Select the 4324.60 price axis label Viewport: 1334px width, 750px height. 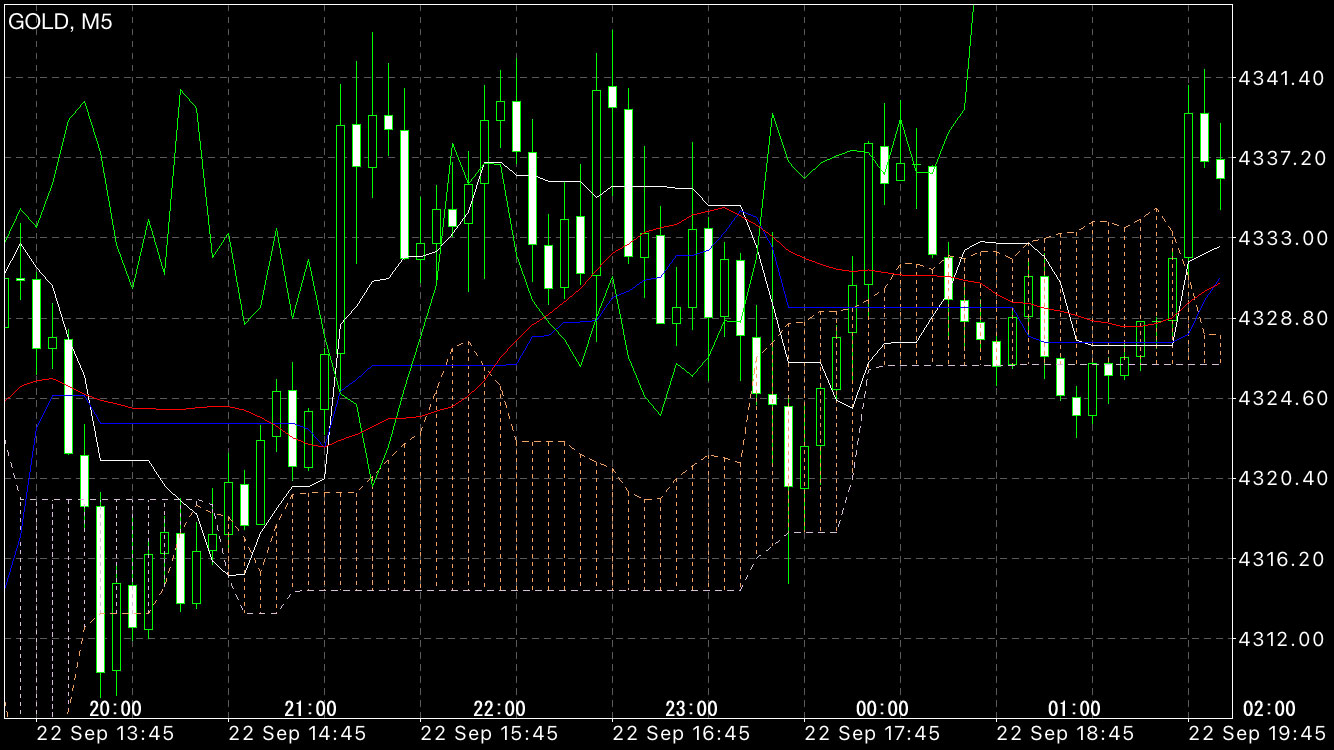click(1281, 398)
